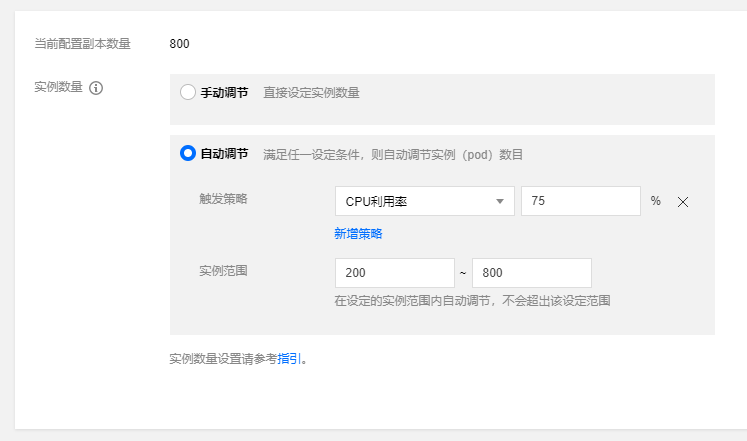
Task: Click the 直接设定实例数量 description text
Action: (311, 92)
